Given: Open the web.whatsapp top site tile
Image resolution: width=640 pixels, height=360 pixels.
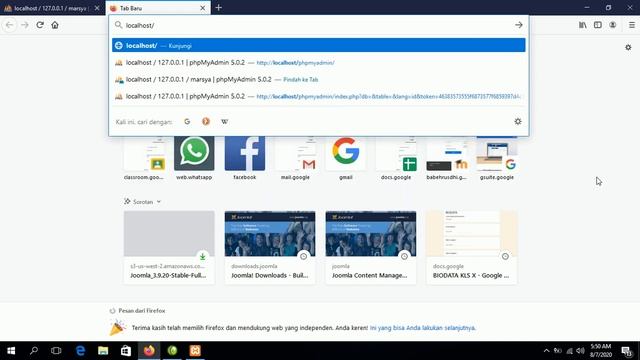Looking at the screenshot, I should click(x=194, y=158).
